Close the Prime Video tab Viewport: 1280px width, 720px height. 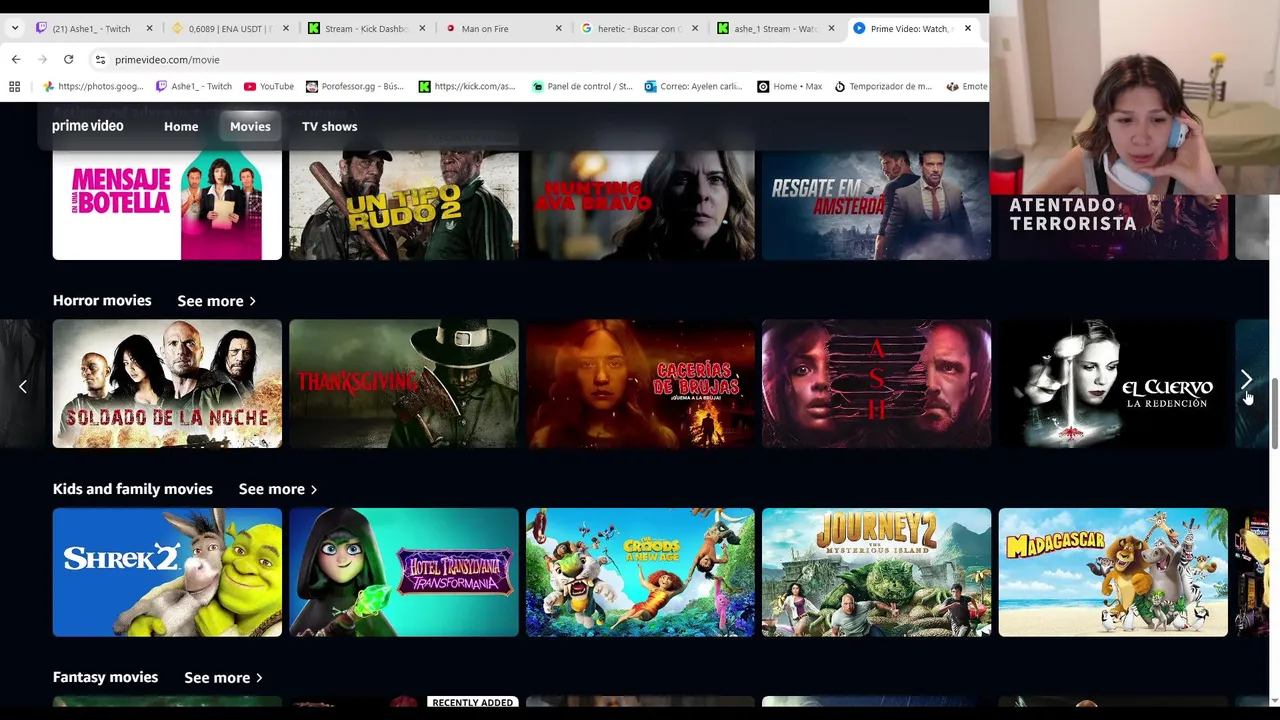pos(967,28)
